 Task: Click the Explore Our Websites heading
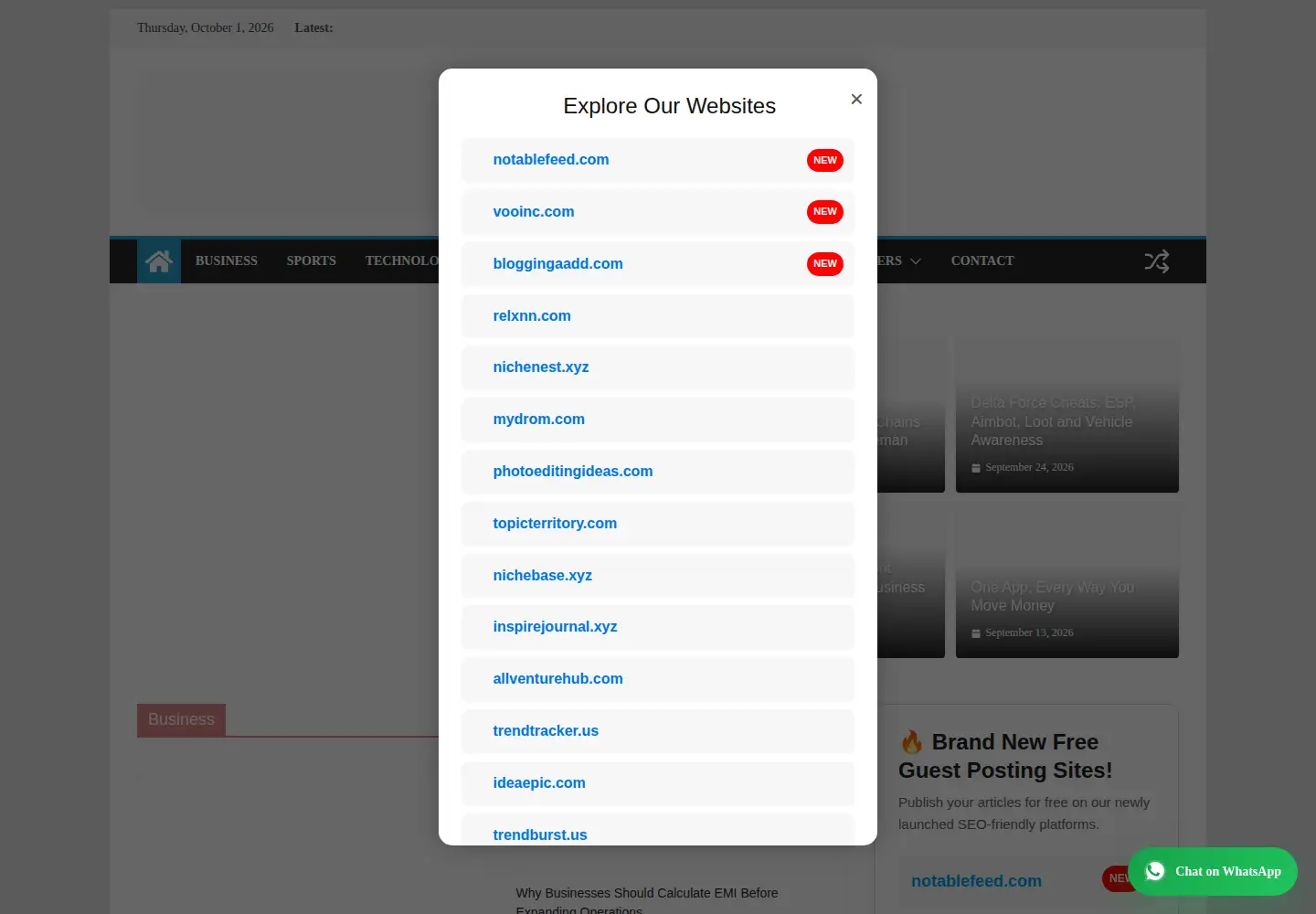[x=669, y=106]
